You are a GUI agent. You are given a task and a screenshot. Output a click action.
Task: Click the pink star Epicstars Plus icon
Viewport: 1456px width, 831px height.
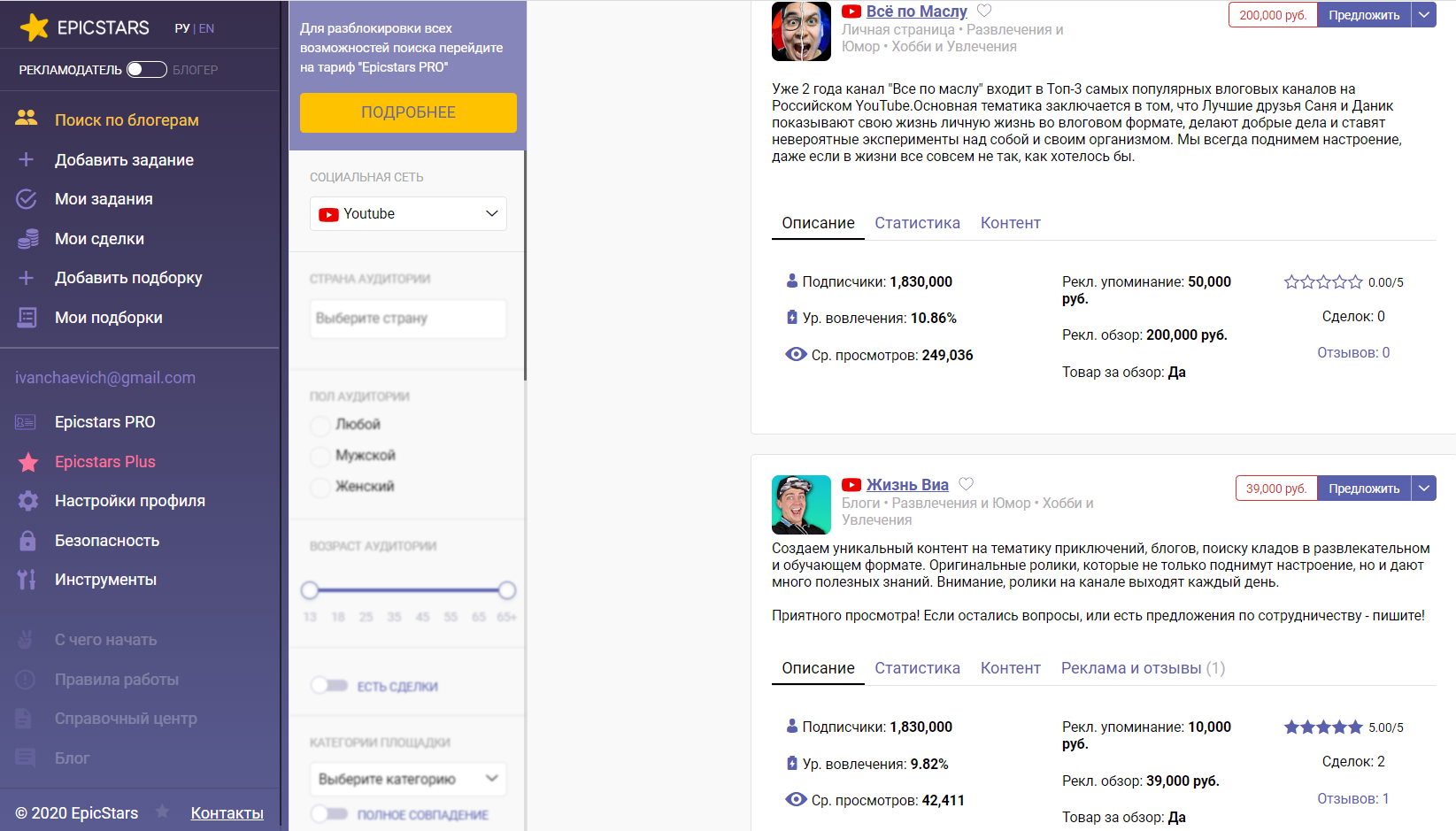(x=27, y=462)
